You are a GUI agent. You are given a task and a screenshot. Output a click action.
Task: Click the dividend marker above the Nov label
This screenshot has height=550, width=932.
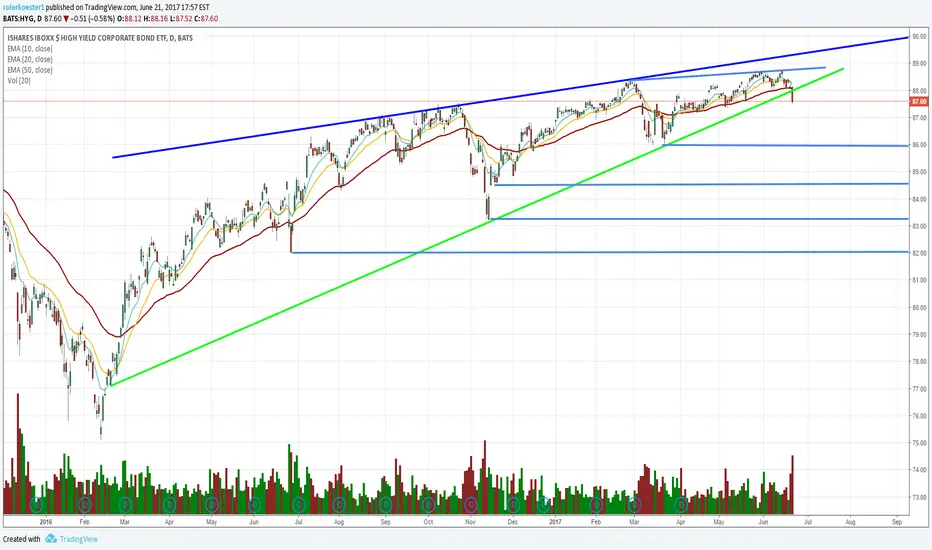coord(471,505)
